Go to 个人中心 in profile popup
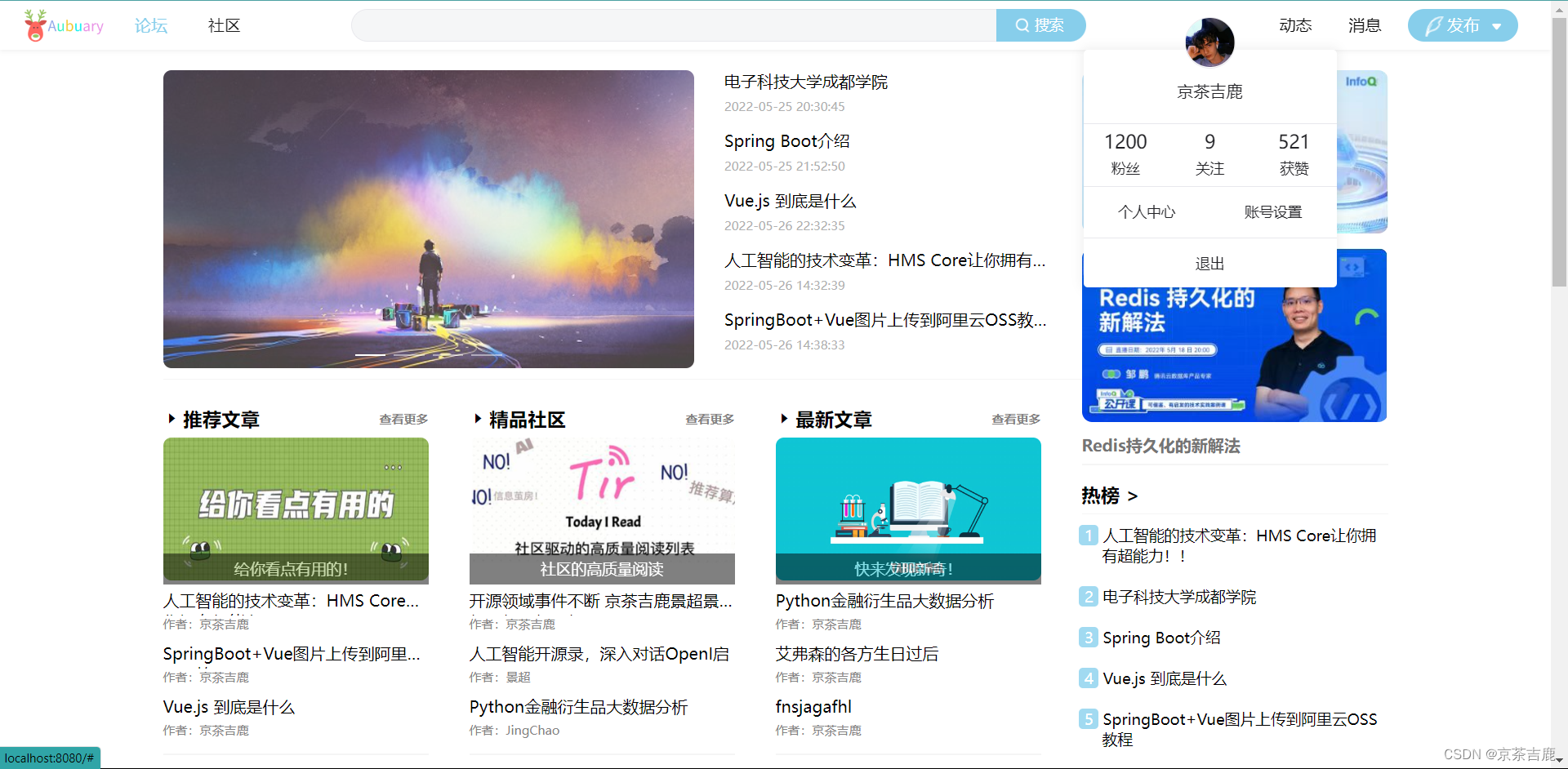Screen dimensions: 1568x769 tap(1147, 212)
